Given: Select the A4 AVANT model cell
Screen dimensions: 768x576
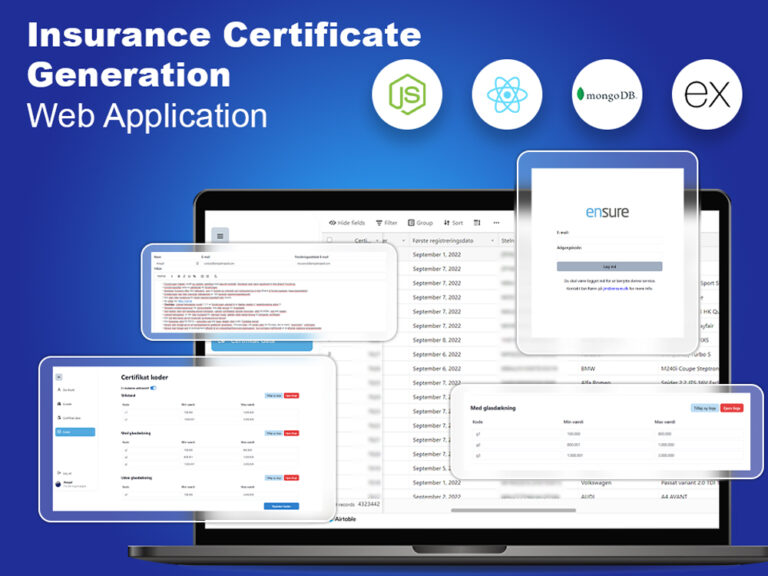Looking at the screenshot, I should 674,497.
